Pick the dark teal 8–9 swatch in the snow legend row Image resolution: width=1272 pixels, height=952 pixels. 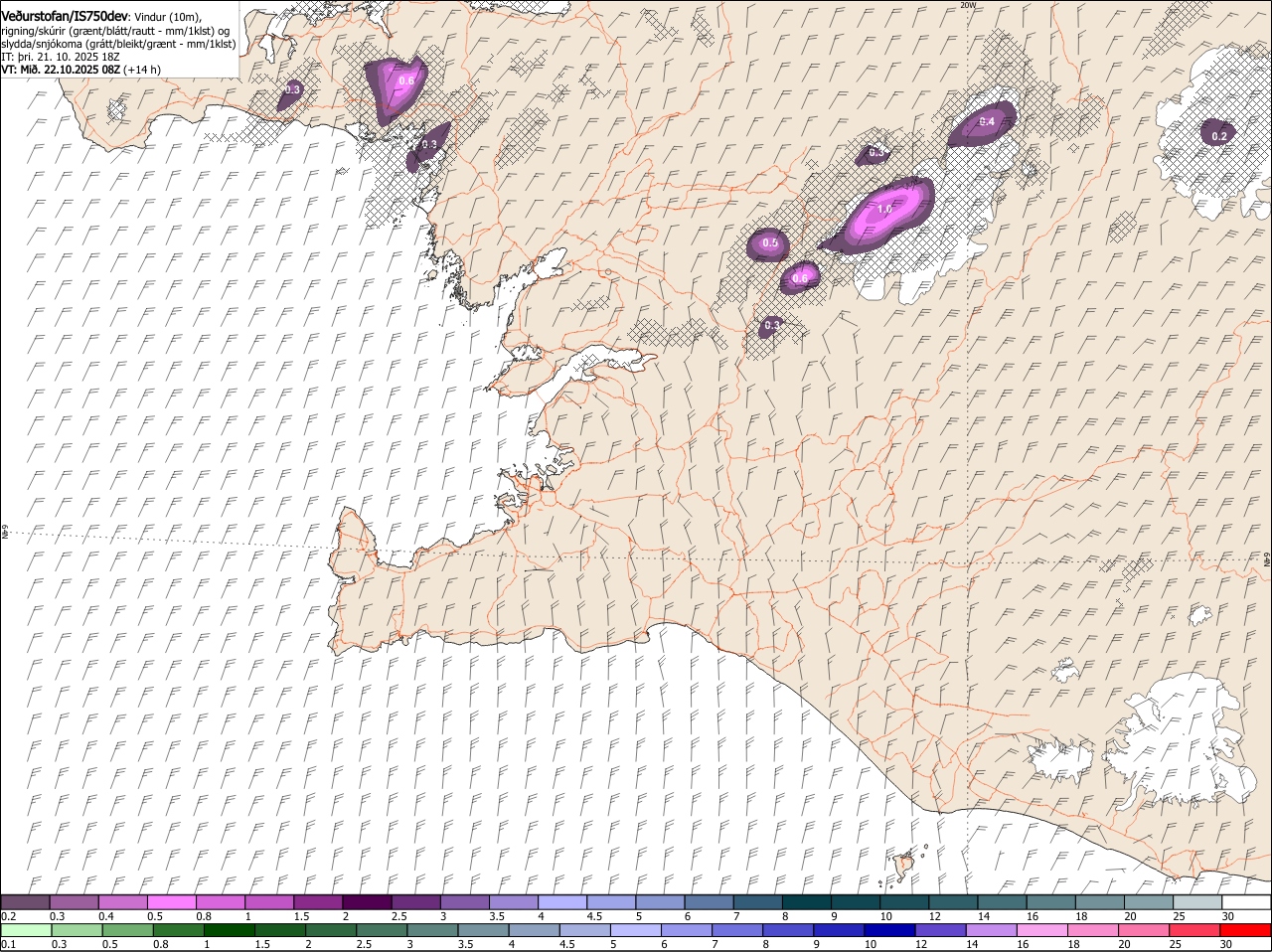click(x=806, y=902)
